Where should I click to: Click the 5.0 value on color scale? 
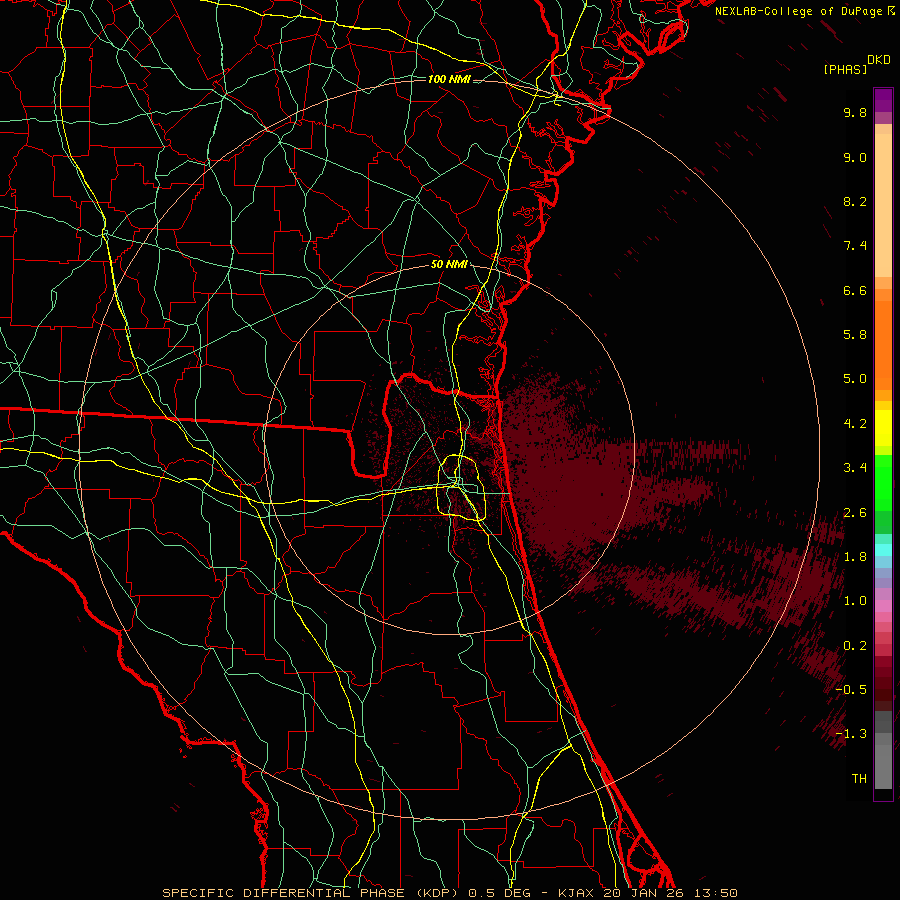[x=855, y=379]
